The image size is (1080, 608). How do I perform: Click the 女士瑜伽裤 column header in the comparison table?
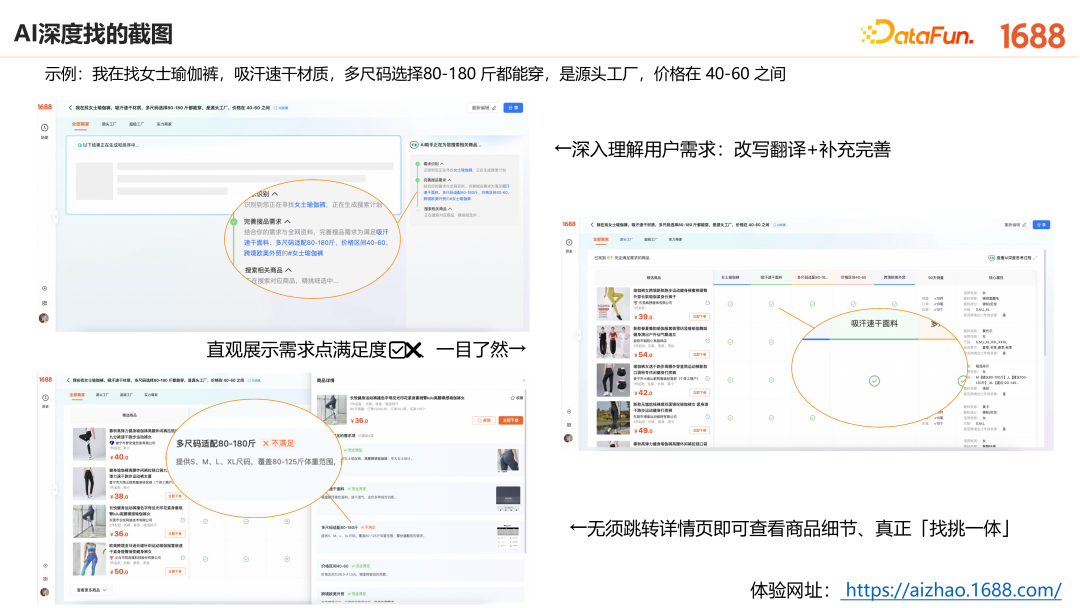[730, 277]
